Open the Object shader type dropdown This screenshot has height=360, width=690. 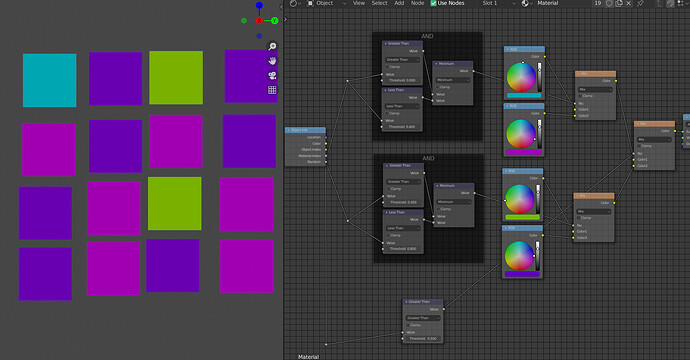pyautogui.click(x=327, y=3)
